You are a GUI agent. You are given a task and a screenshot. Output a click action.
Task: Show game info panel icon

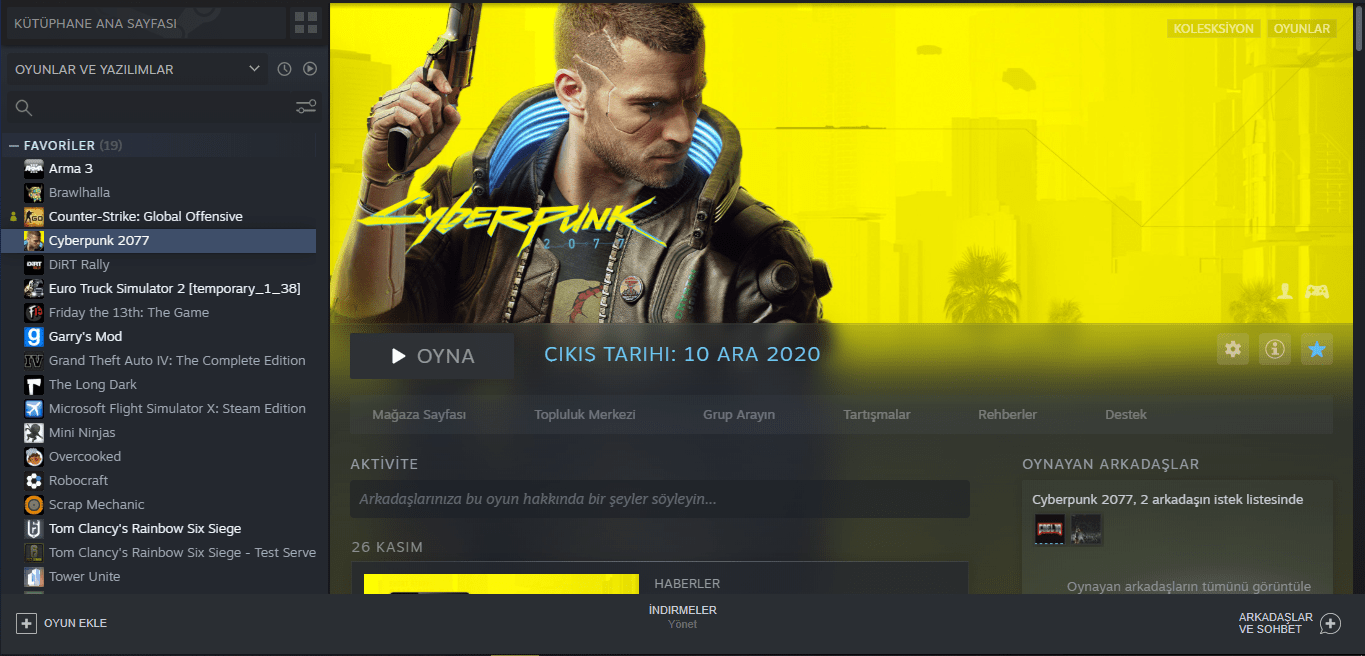tap(1275, 349)
